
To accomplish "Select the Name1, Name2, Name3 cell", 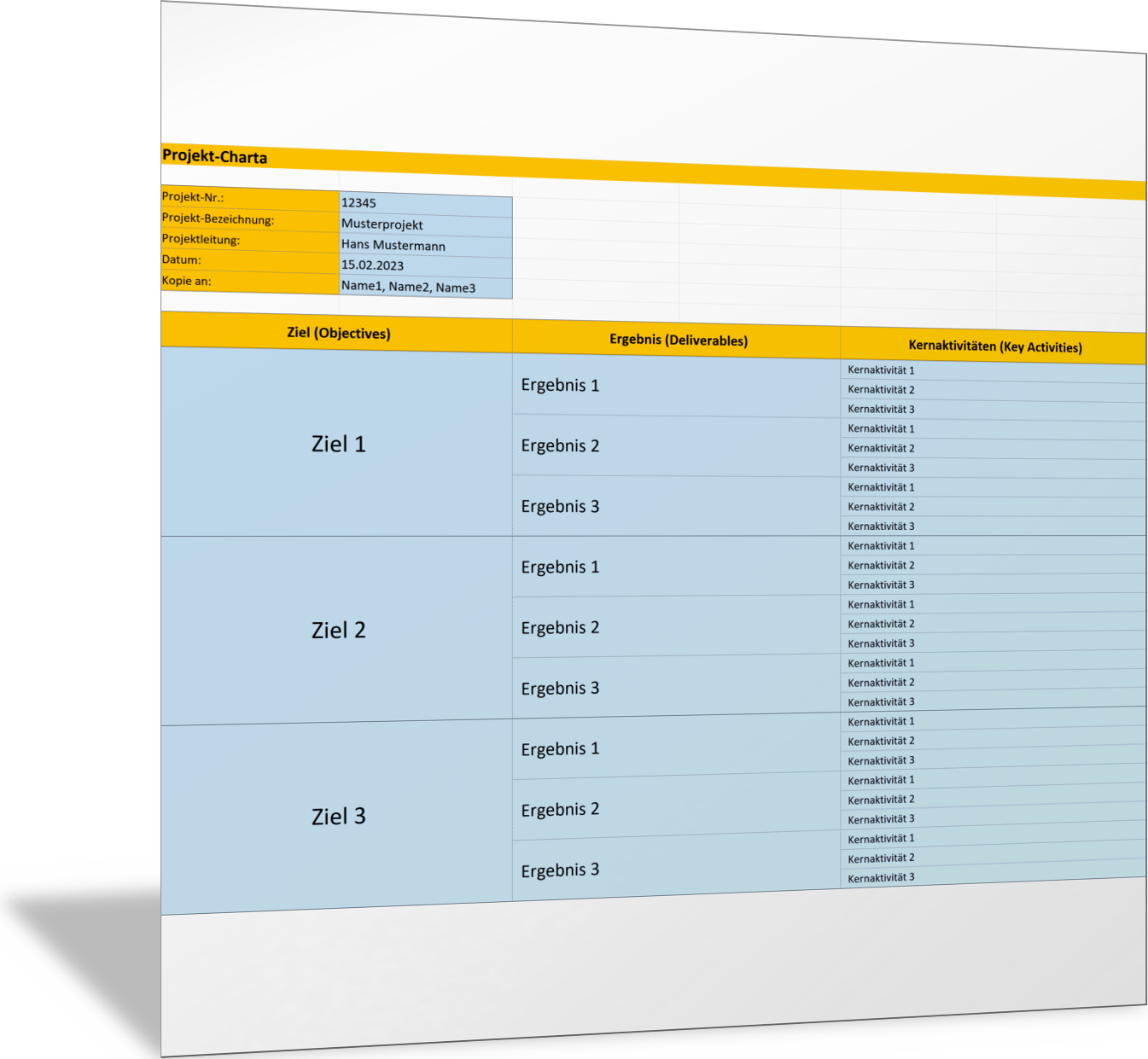I will pos(426,287).
